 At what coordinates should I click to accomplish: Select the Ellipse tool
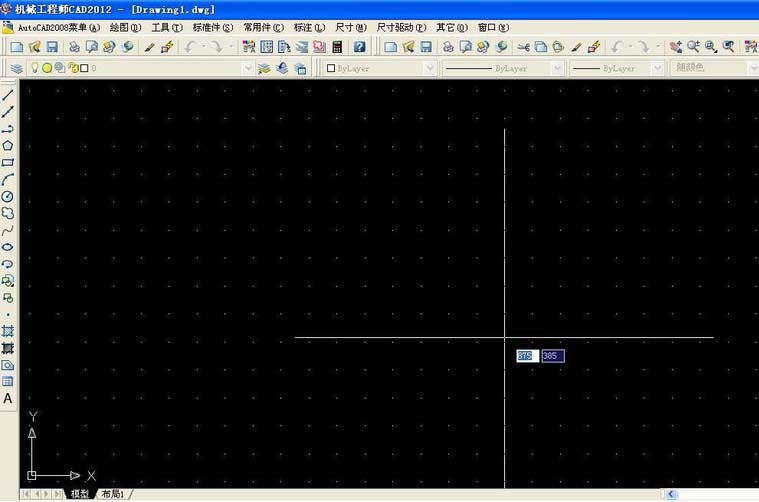[x=8, y=247]
